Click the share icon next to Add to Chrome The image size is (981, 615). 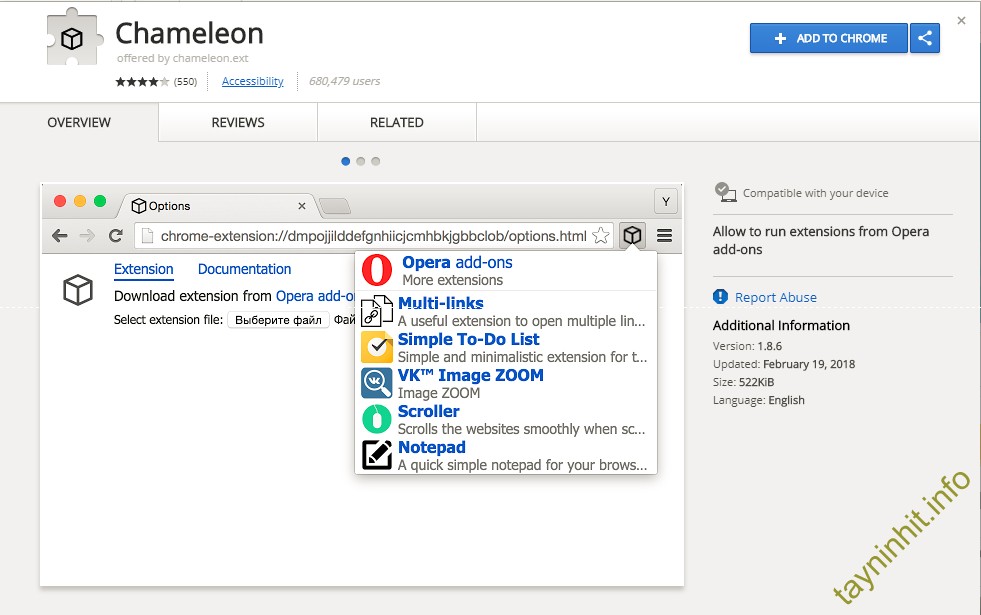pos(925,38)
